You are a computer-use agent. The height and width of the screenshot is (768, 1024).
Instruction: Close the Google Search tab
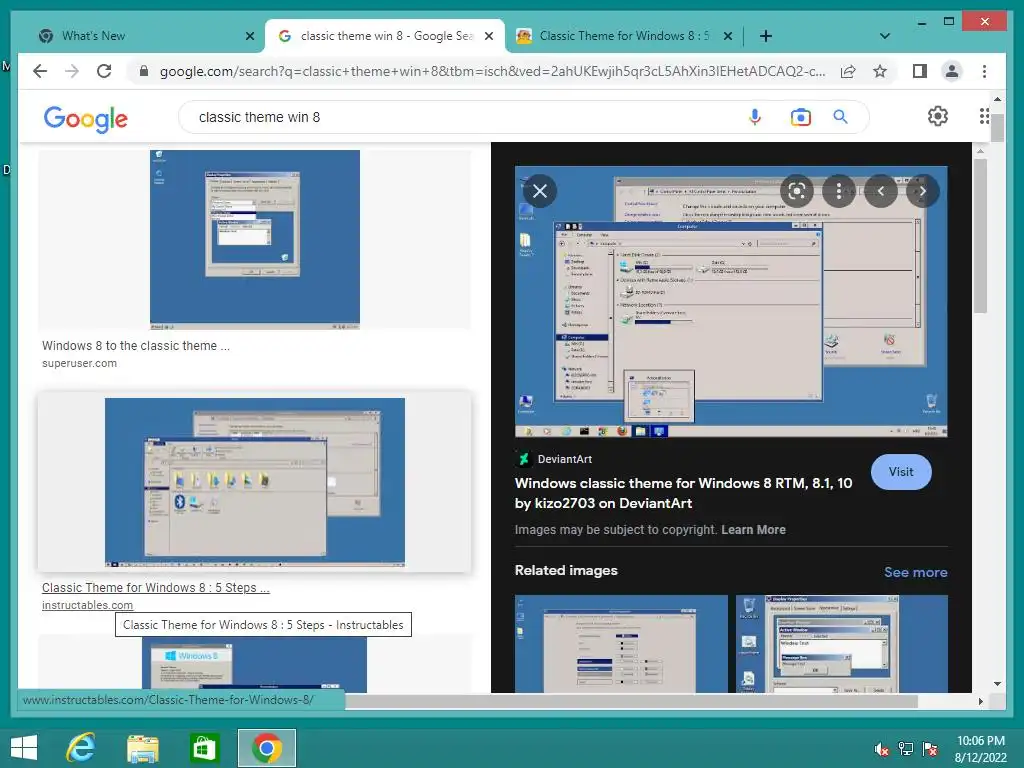tap(488, 36)
